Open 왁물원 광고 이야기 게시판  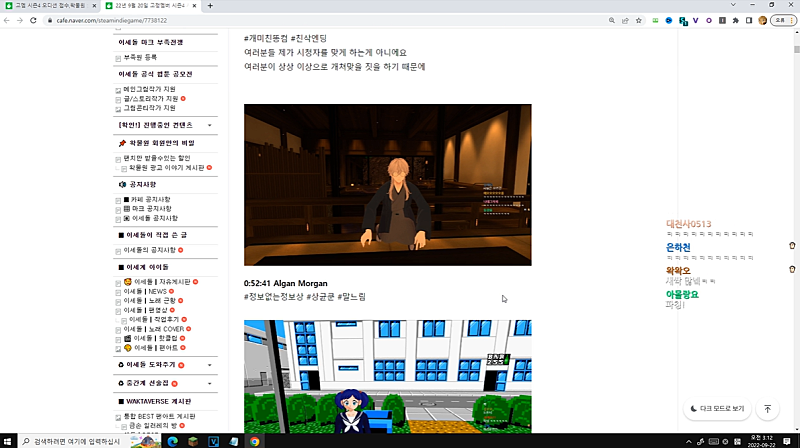coord(166,167)
